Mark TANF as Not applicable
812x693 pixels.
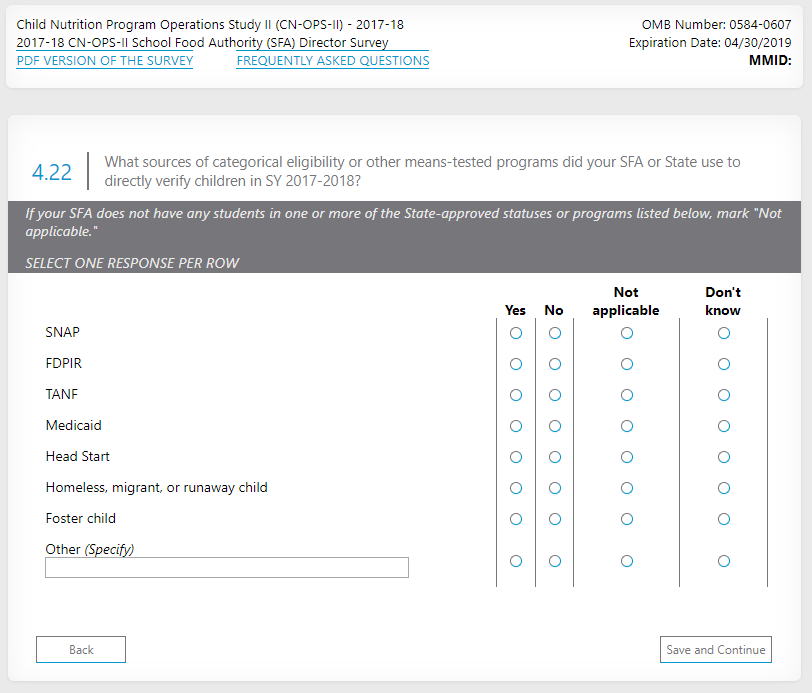pyautogui.click(x=627, y=396)
